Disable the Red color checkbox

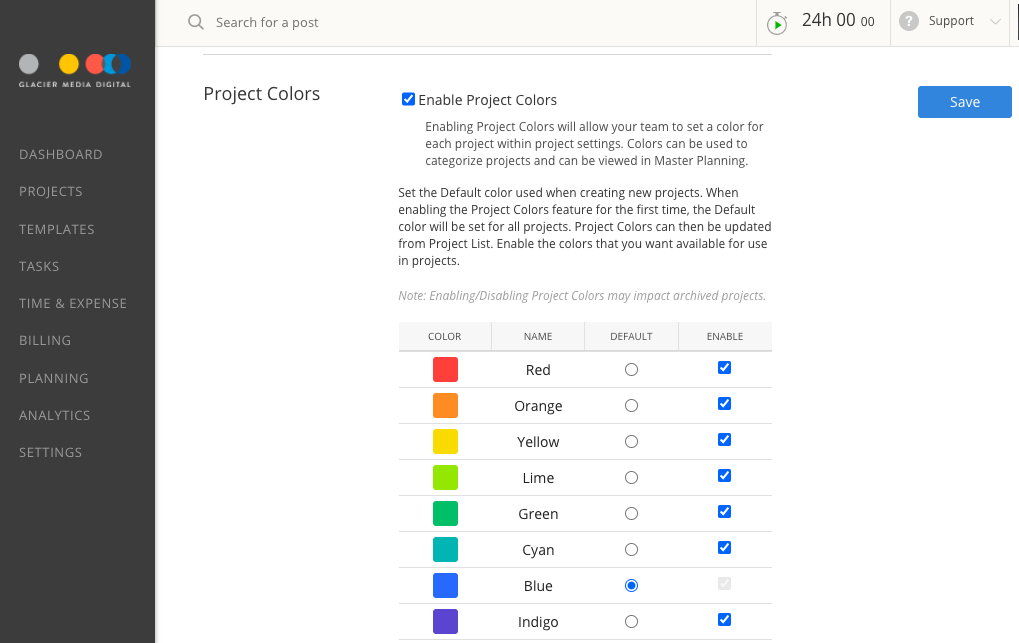725,368
